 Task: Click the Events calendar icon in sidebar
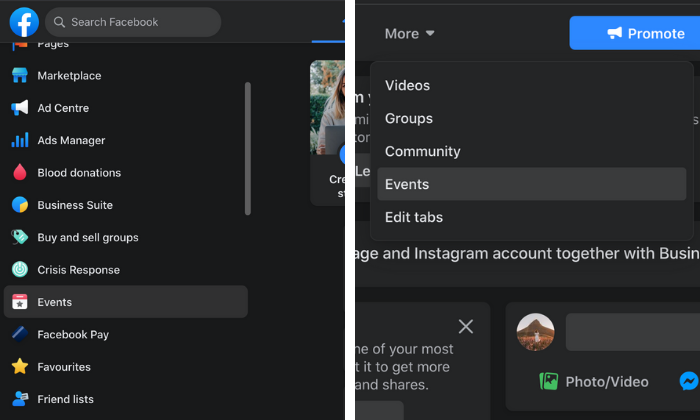(x=20, y=302)
